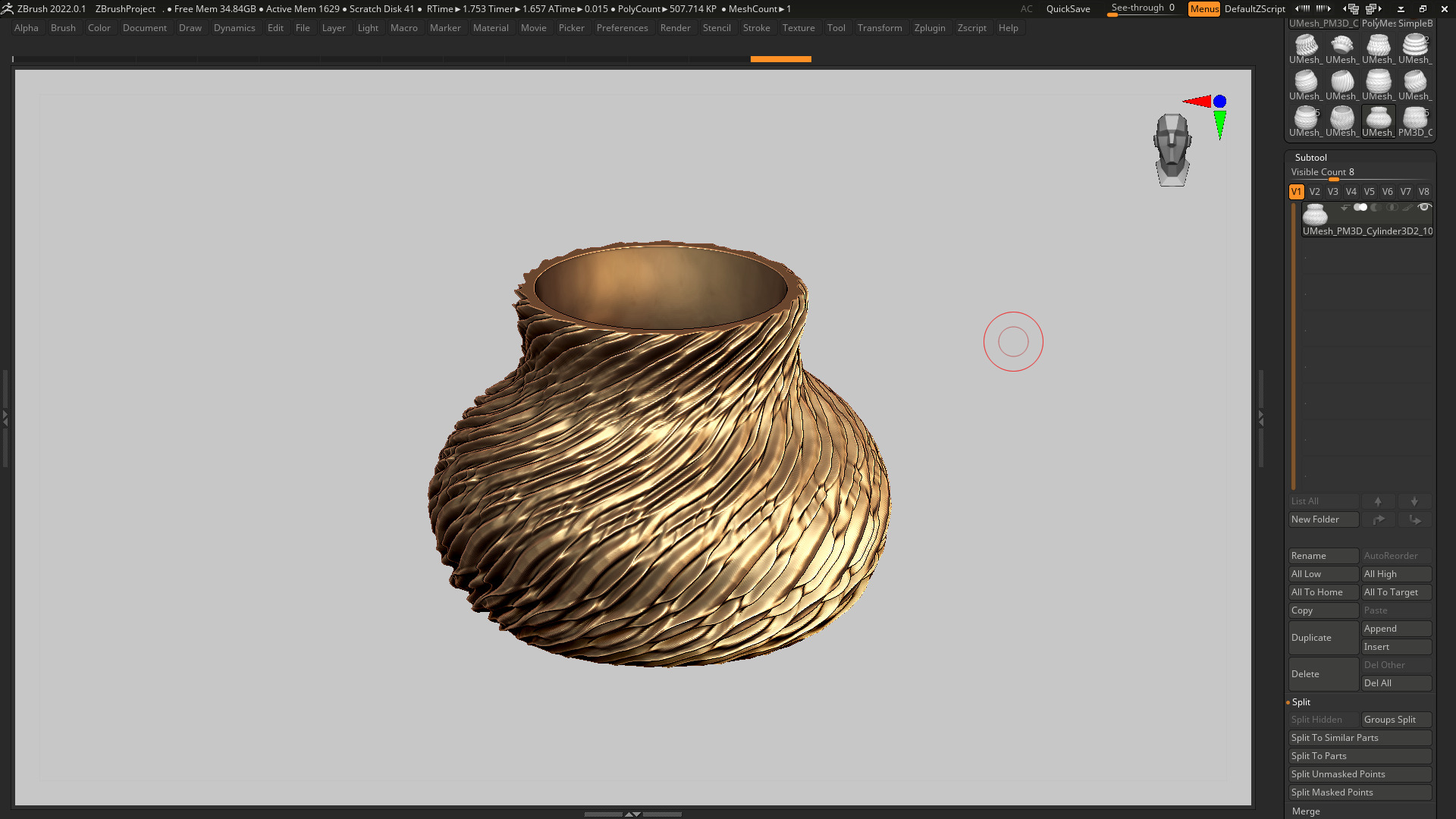This screenshot has width=1456, height=819.
Task: Toggle the Menus button off
Action: pyautogui.click(x=1204, y=9)
